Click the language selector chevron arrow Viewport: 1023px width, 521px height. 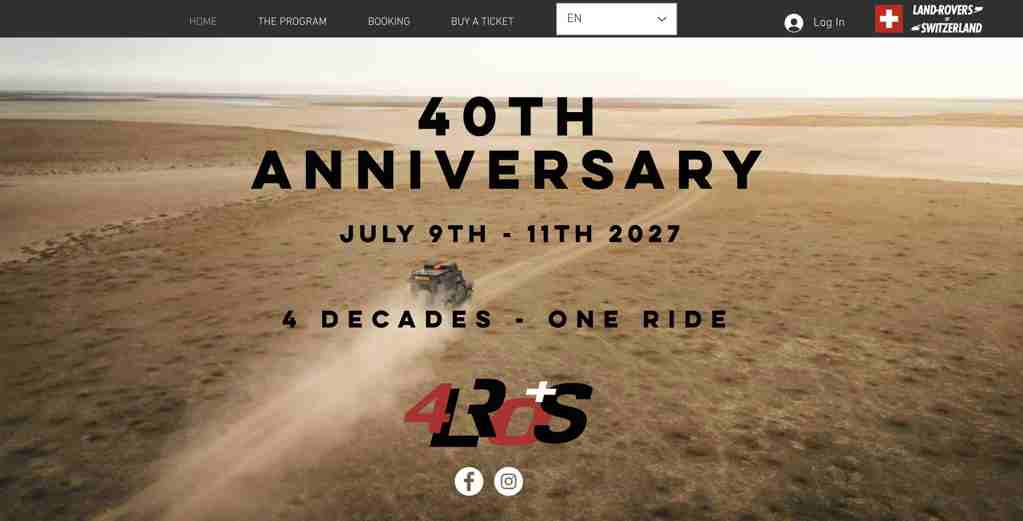coord(662,19)
